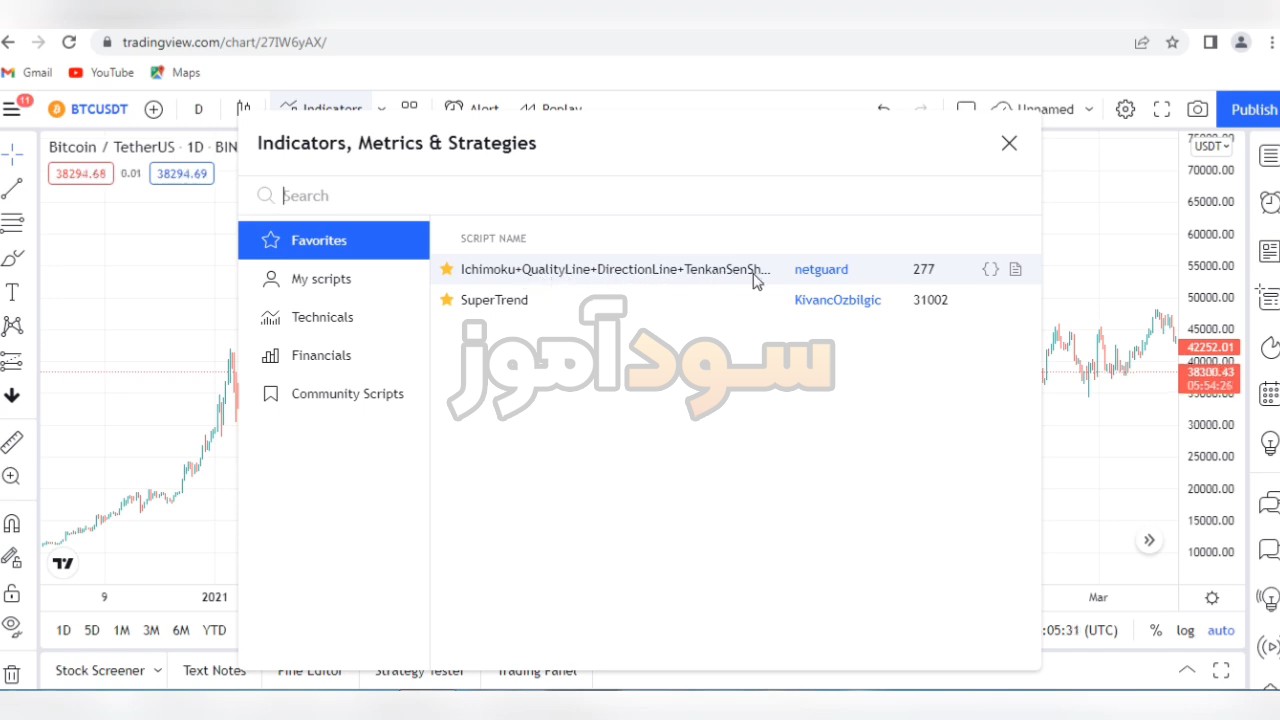Select the pattern drawing tool

pyautogui.click(x=12, y=326)
